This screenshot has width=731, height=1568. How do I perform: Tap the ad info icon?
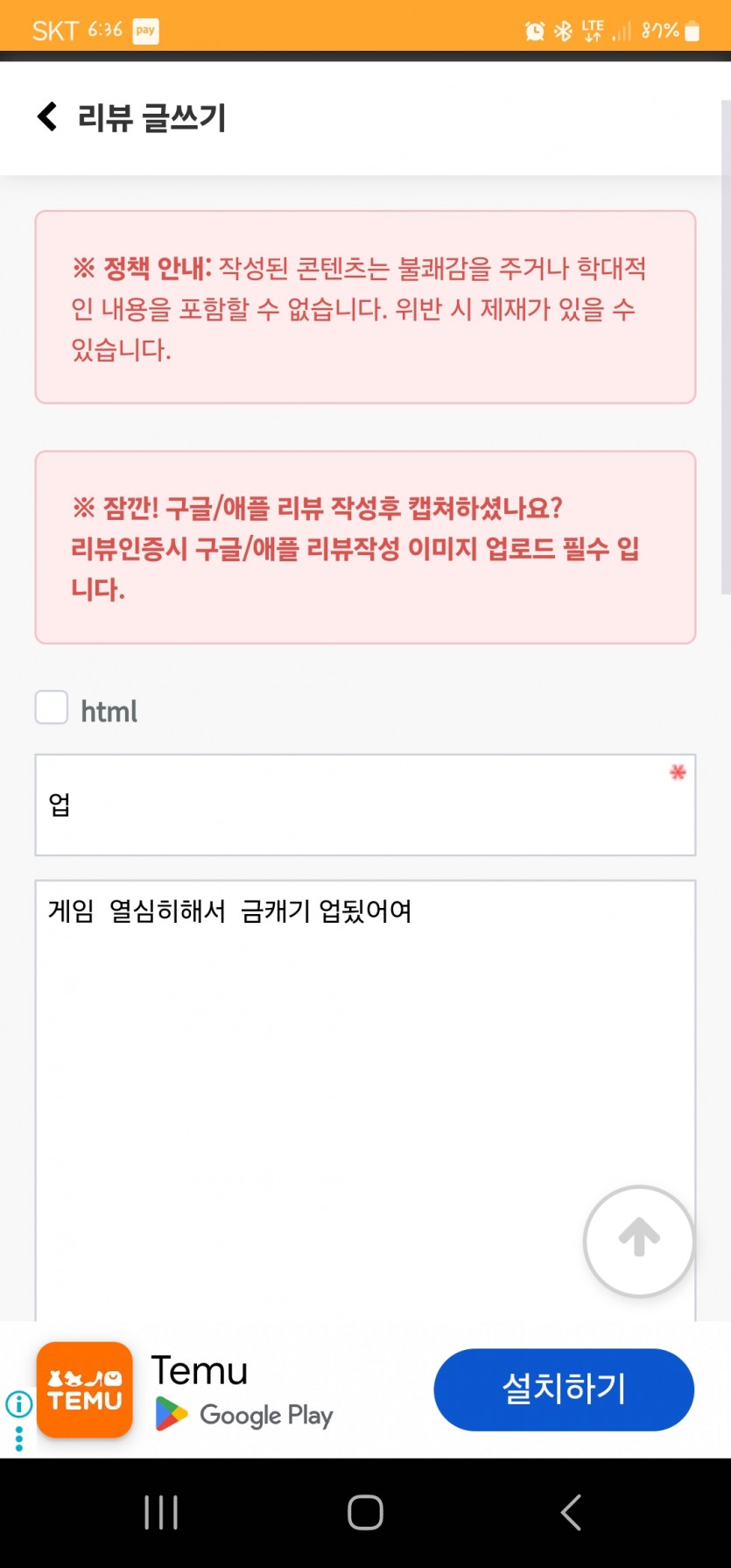pyautogui.click(x=19, y=1404)
